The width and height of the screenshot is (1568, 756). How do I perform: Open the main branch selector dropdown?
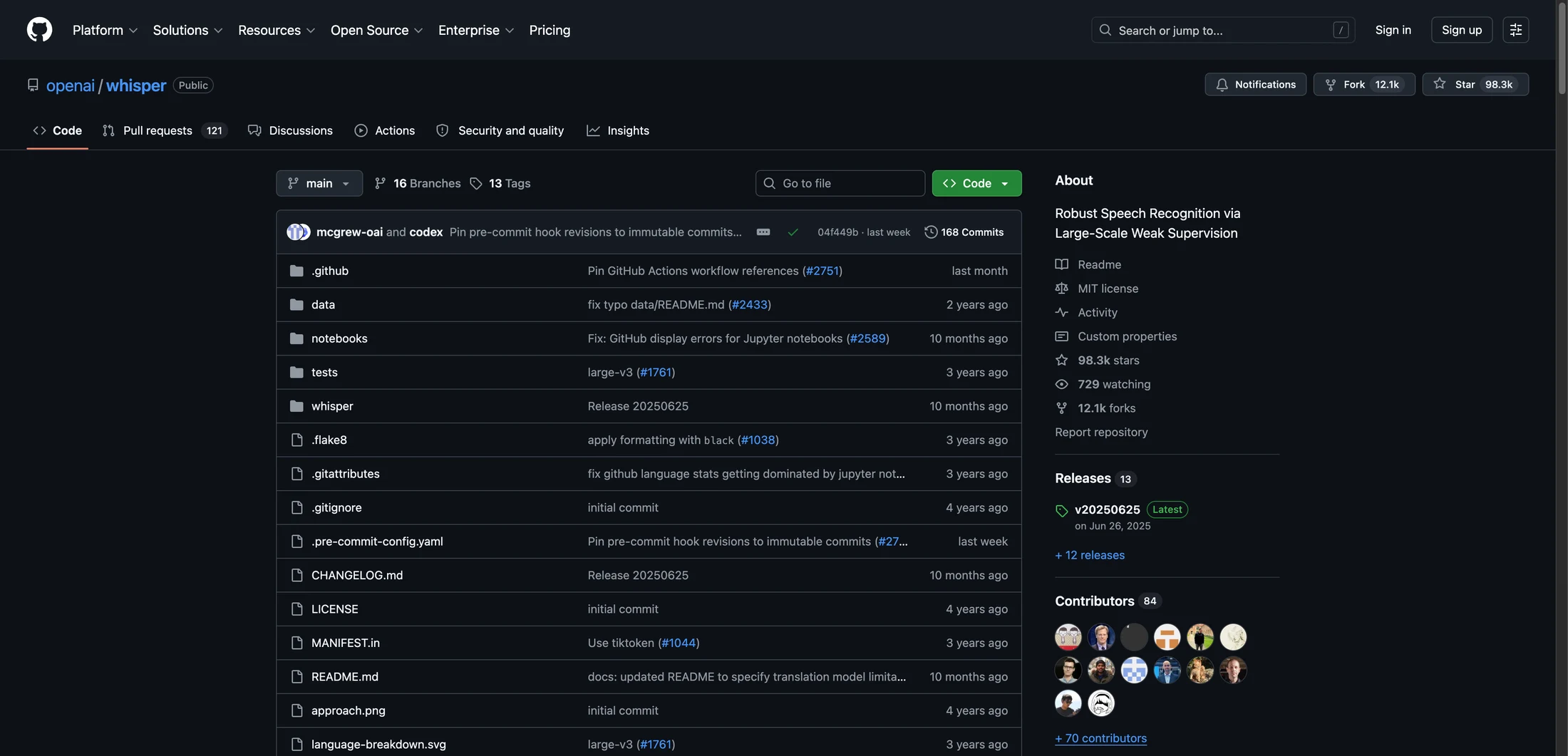pos(319,183)
